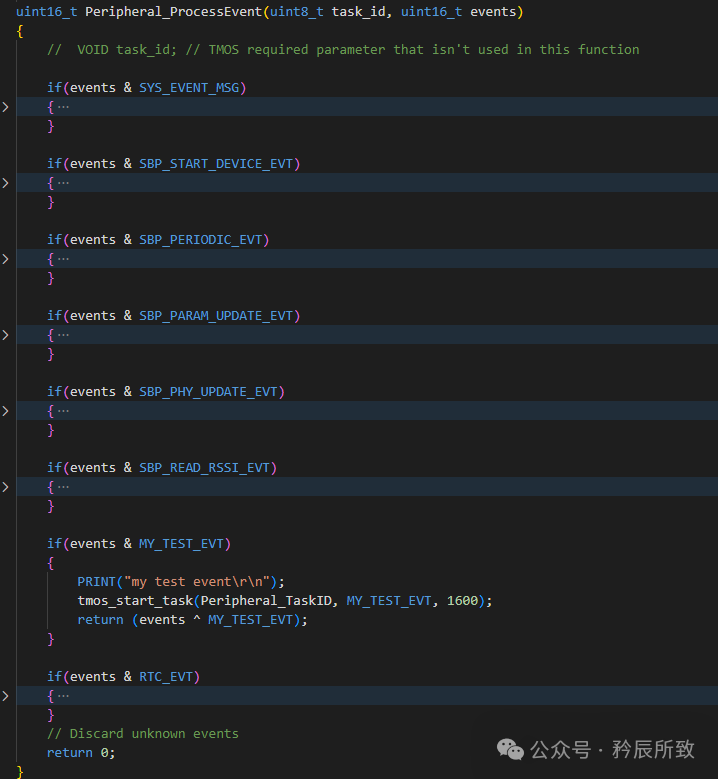Expand the folded RTC_EVT block

[5, 696]
